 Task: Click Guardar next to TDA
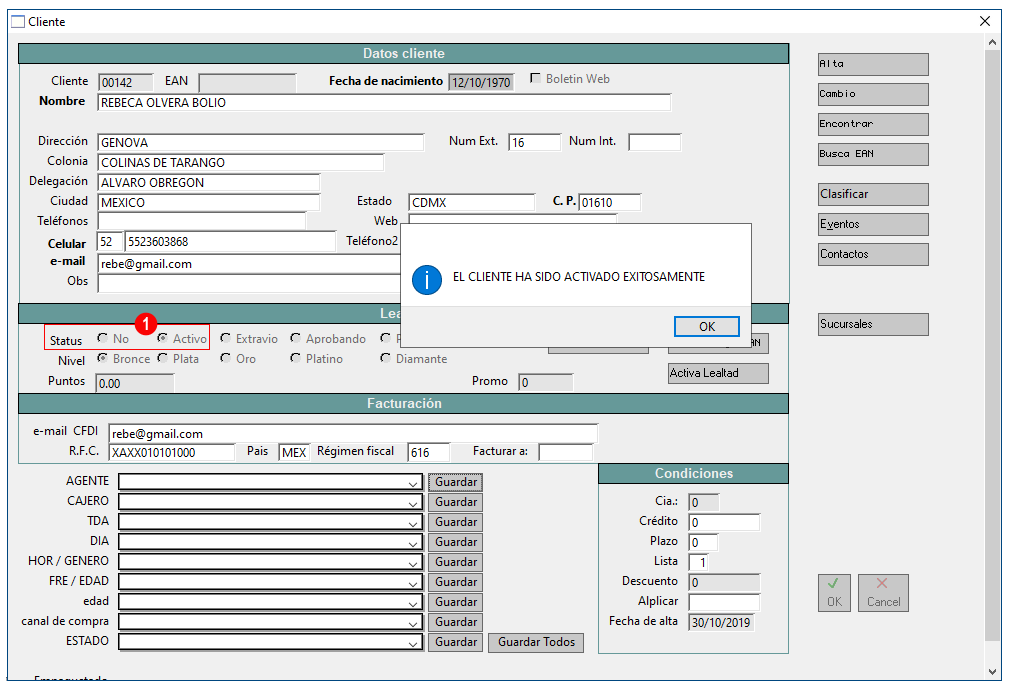pos(455,522)
